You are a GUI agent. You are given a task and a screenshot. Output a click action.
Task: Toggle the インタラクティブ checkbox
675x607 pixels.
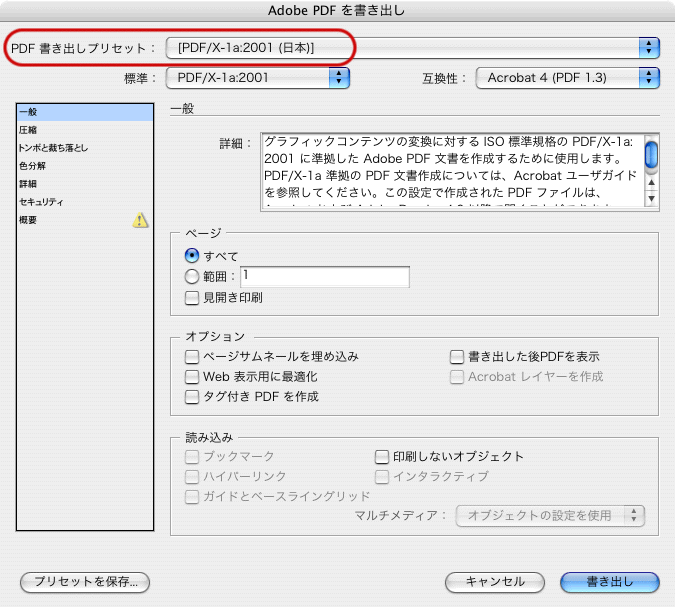(381, 476)
